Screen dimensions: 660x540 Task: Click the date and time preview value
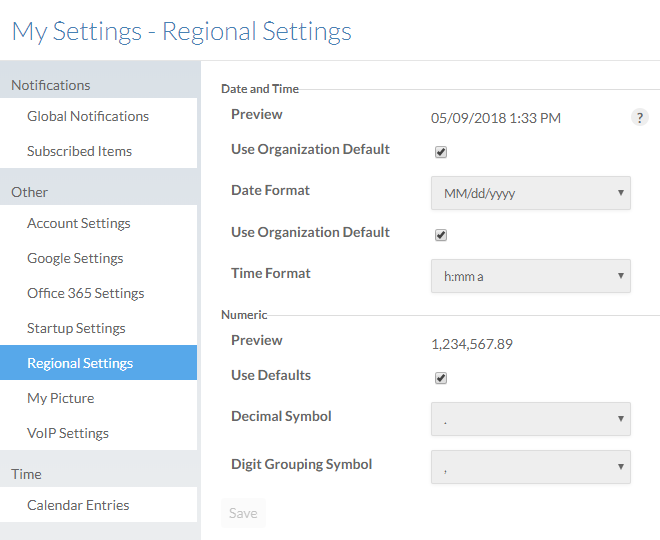point(495,118)
